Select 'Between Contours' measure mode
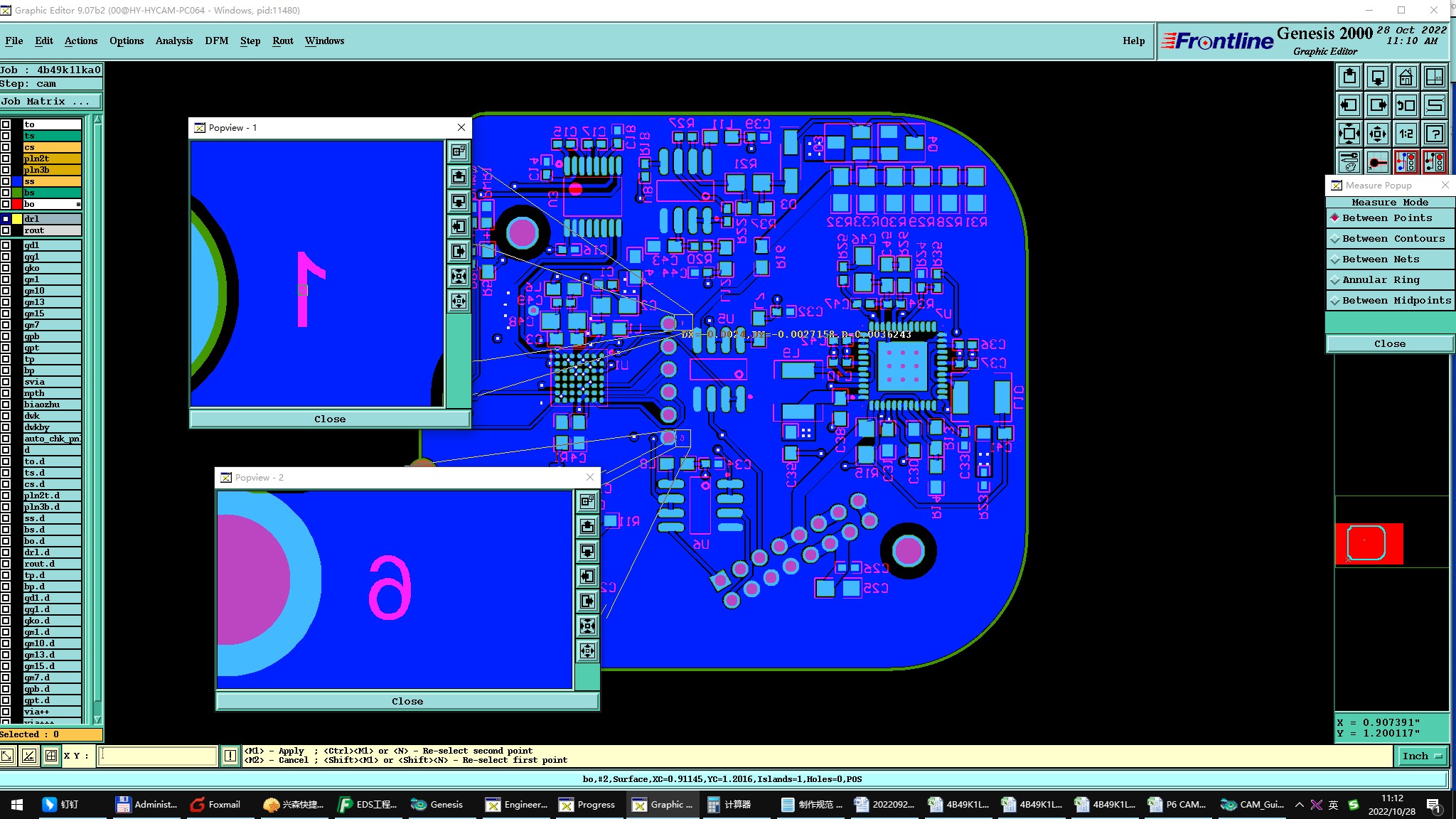Screen dimensions: 1456x819 pyautogui.click(x=1390, y=239)
